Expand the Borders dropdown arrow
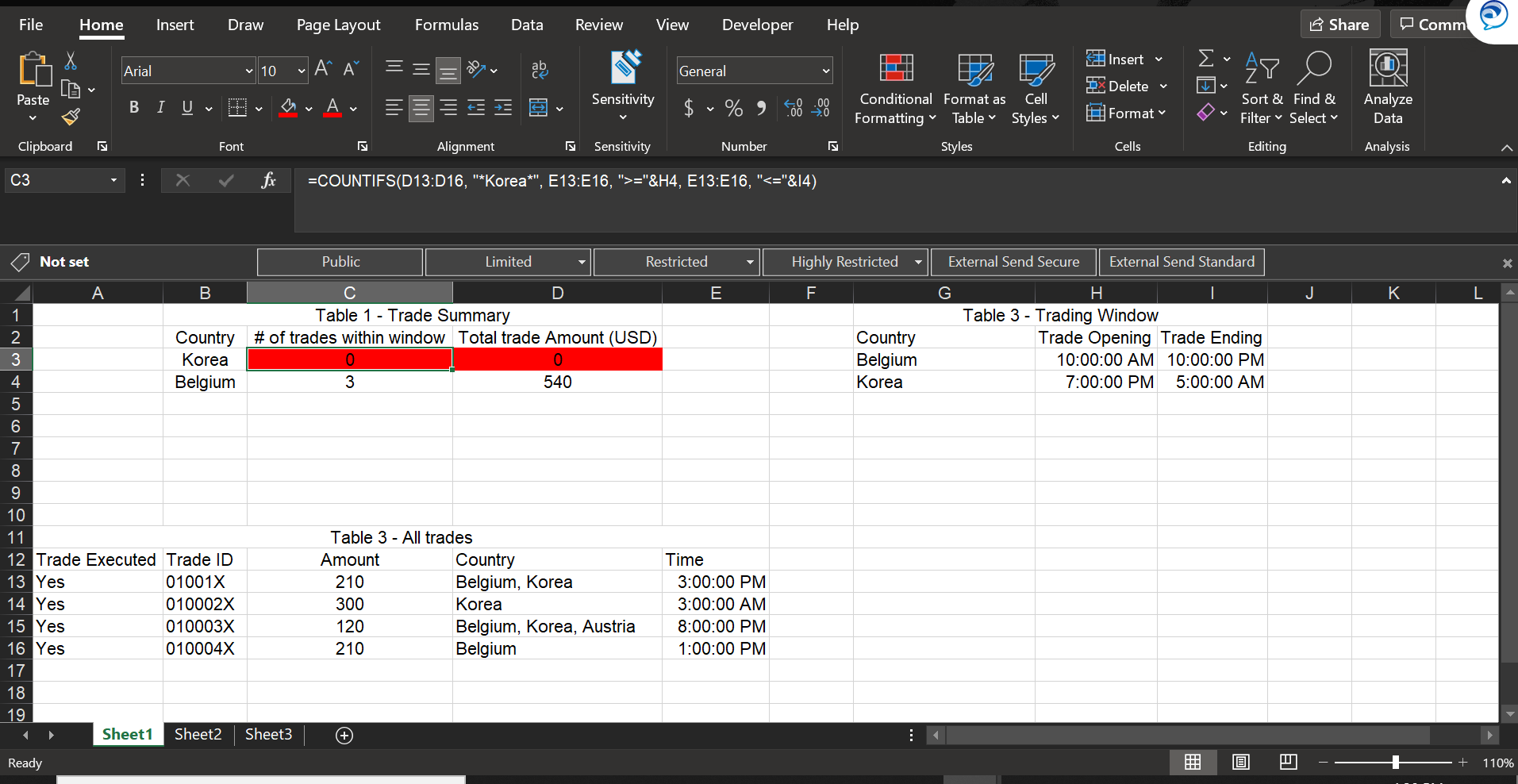This screenshot has width=1518, height=784. click(259, 109)
